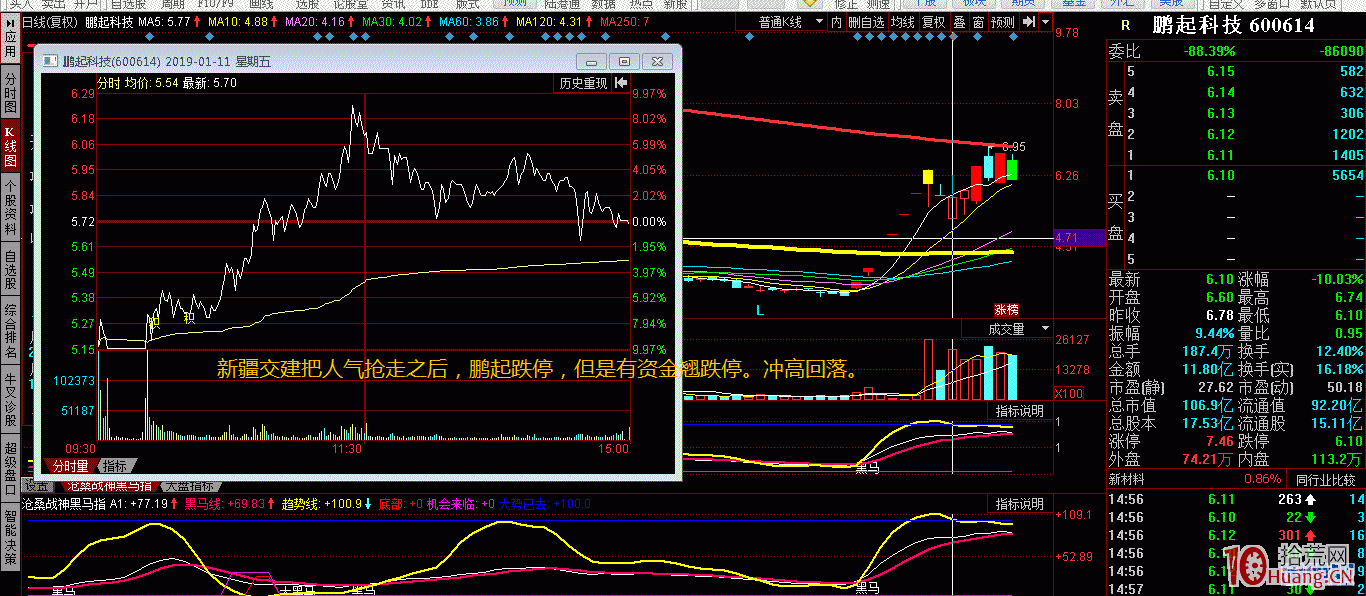The height and width of the screenshot is (596, 1366).
Task: Click the buy level 1 price 6.10
Action: (x=1221, y=176)
